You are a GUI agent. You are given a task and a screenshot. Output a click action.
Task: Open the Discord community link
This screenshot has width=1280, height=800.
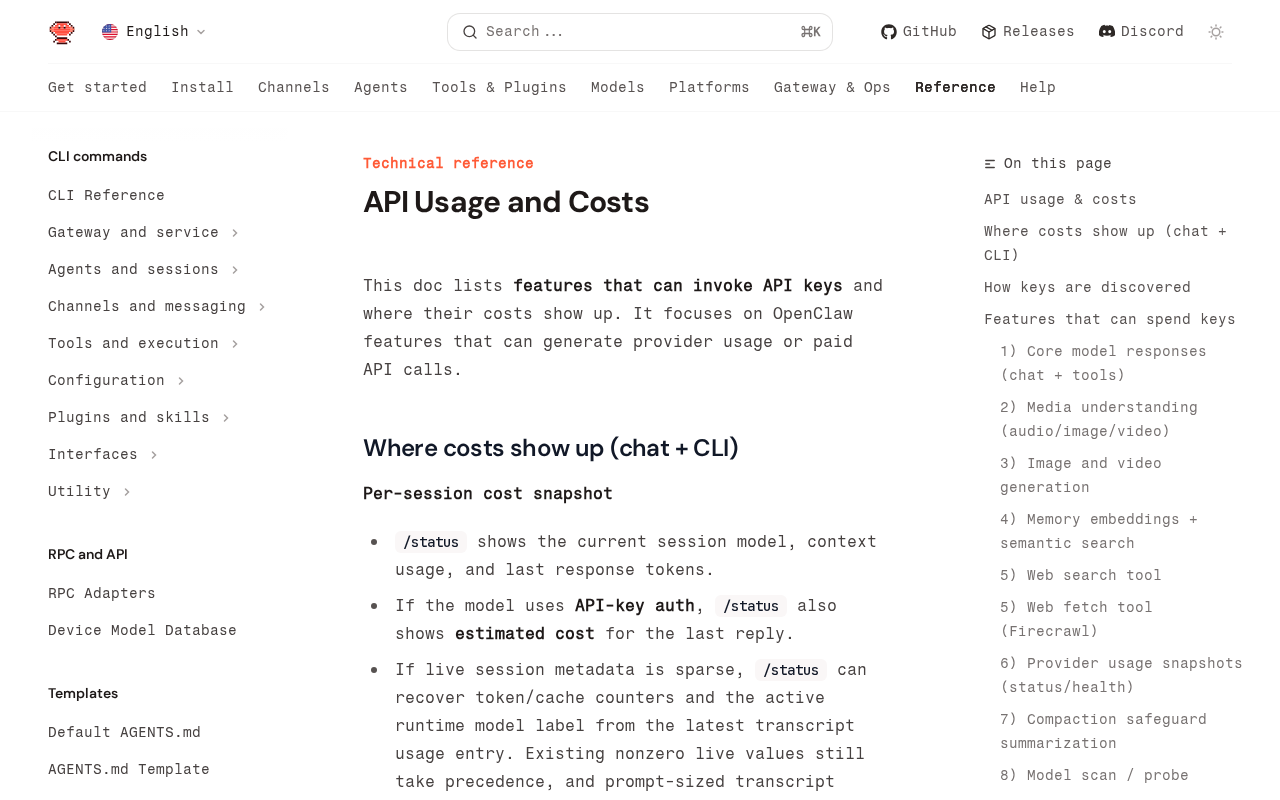pos(1141,32)
